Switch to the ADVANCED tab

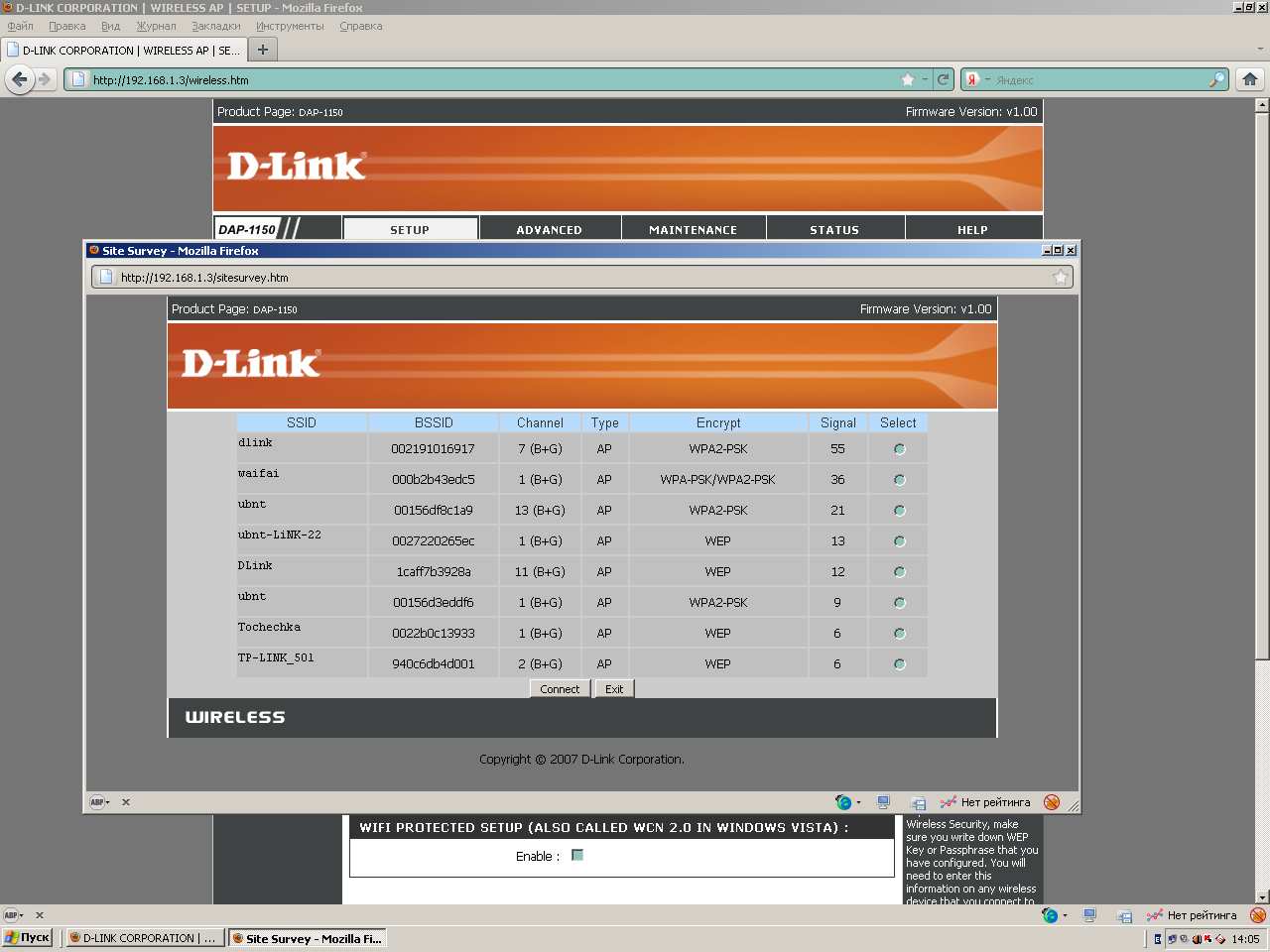[550, 229]
